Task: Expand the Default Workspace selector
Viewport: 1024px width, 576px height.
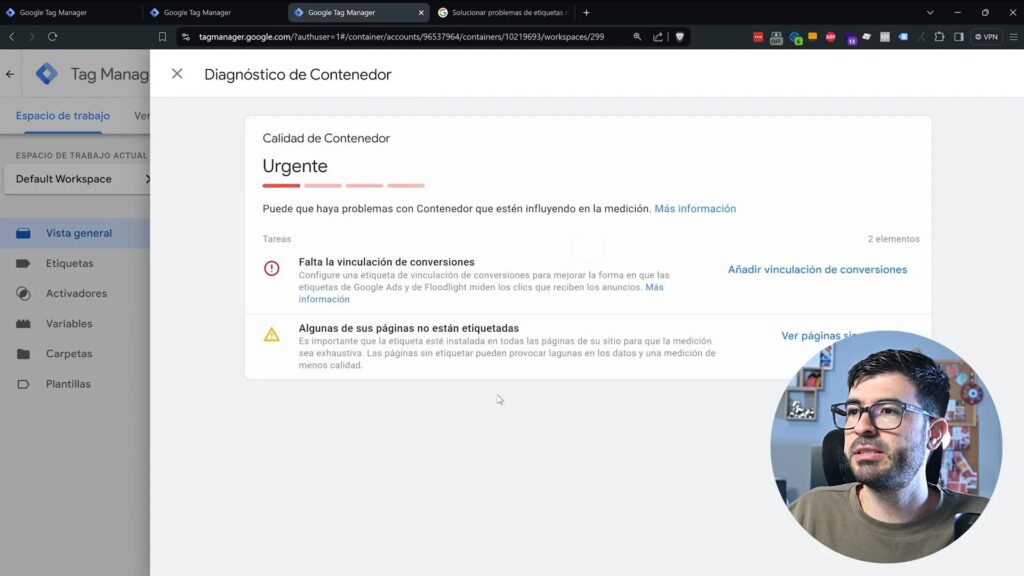Action: [x=77, y=179]
